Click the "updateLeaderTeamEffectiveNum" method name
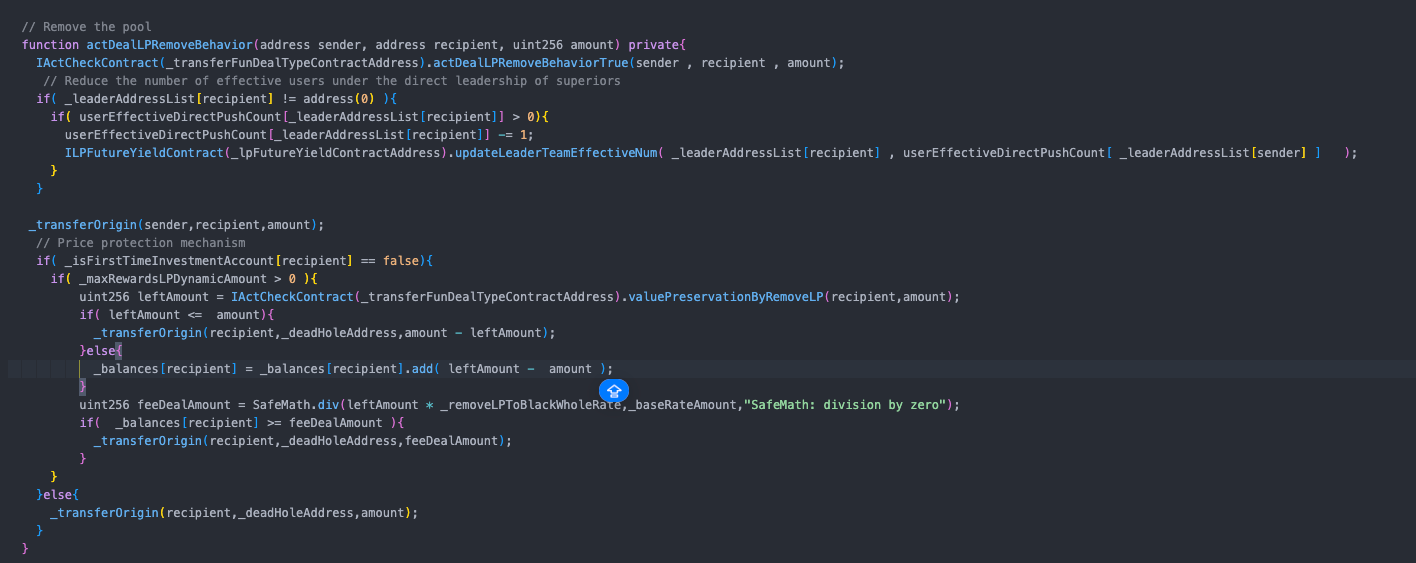The width and height of the screenshot is (1416, 563). coord(556,153)
